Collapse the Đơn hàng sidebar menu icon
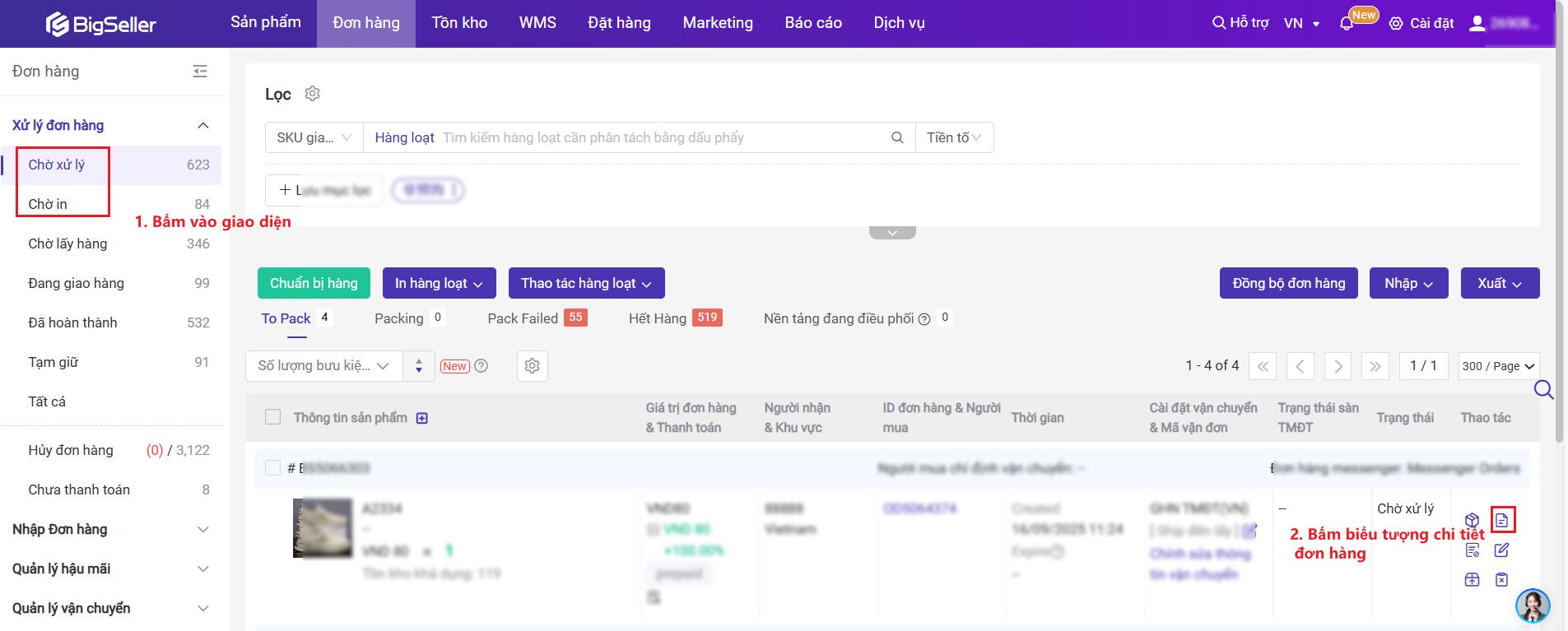Image resolution: width=1568 pixels, height=631 pixels. click(200, 72)
